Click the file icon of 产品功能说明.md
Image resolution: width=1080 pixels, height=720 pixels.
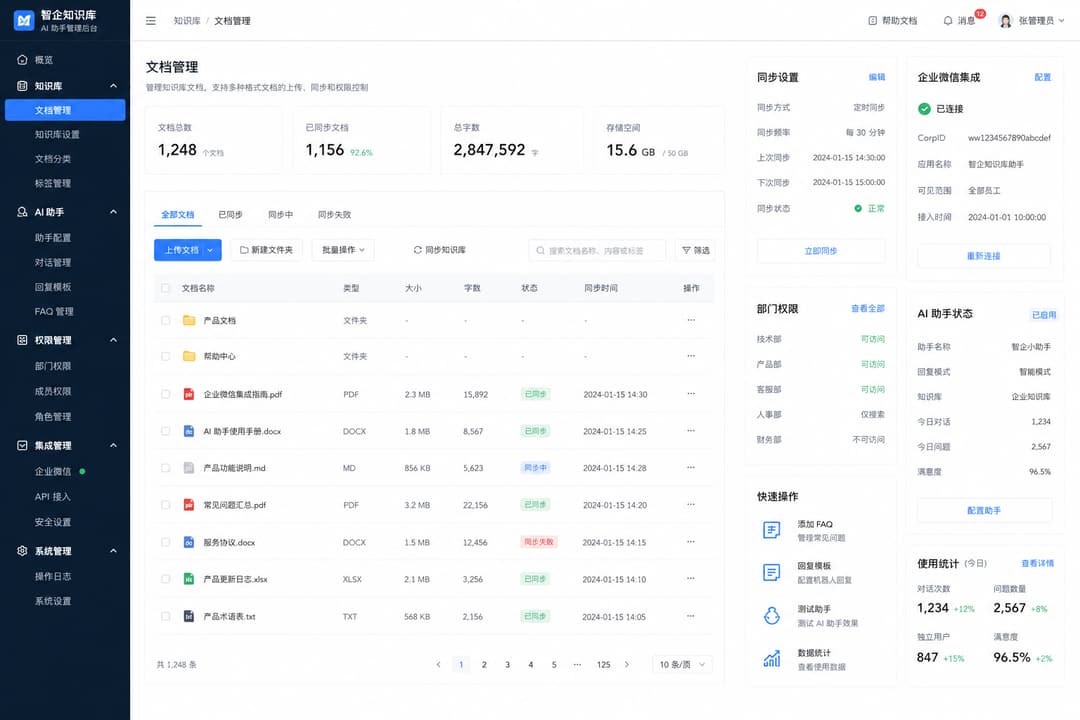[x=189, y=468]
